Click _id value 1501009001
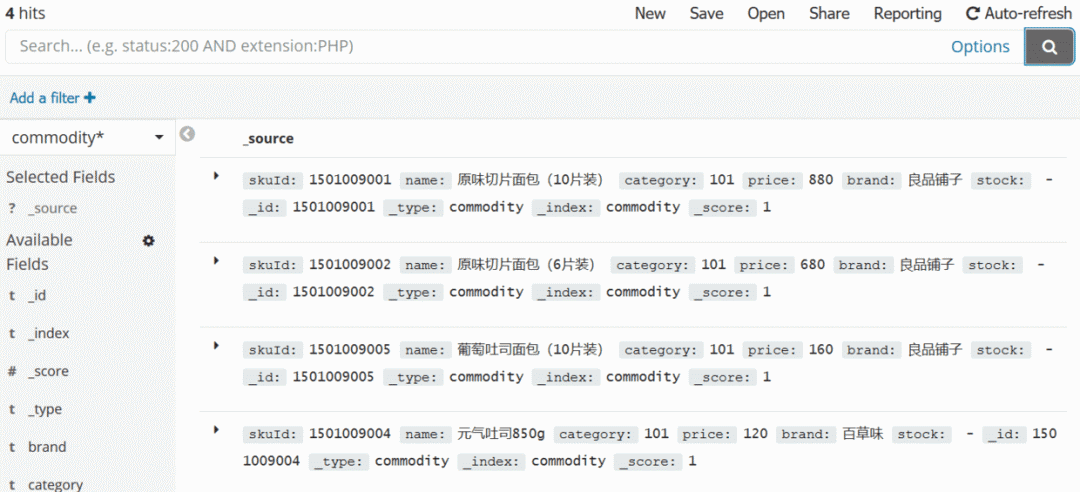The height and width of the screenshot is (492, 1080). (334, 207)
